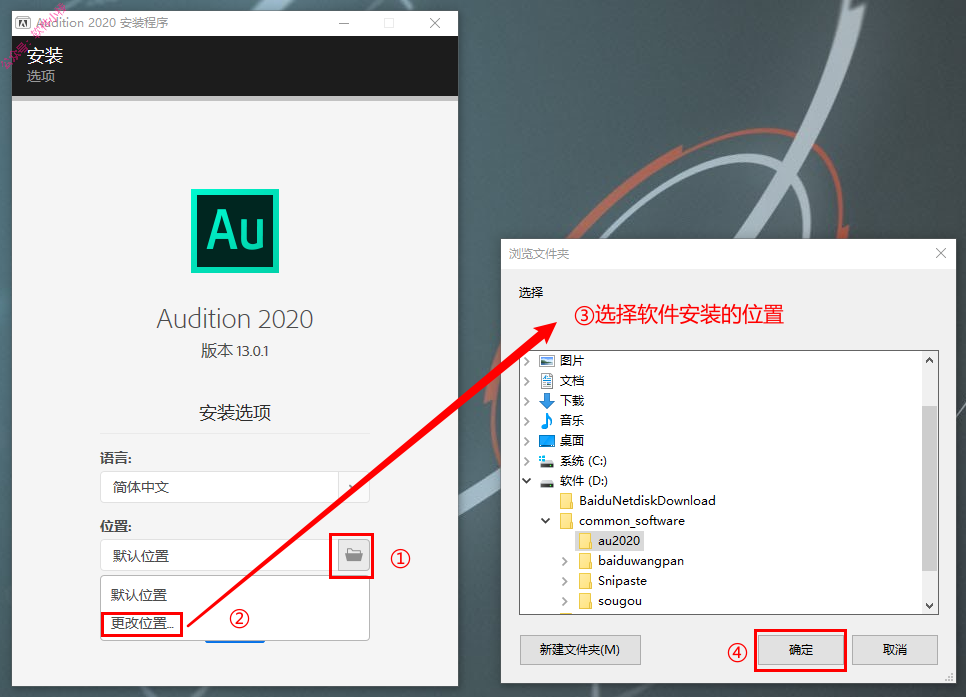Click the baiduwangpan folder icon

click(585, 561)
